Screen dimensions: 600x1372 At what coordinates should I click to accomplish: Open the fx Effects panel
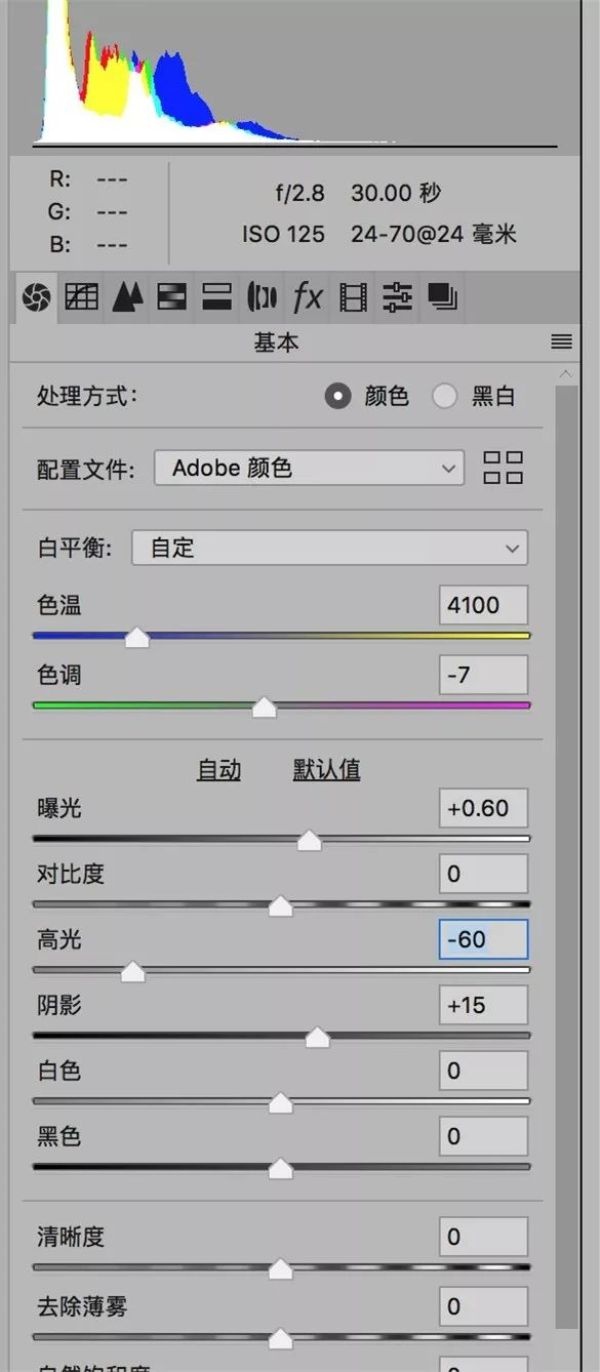[x=307, y=296]
